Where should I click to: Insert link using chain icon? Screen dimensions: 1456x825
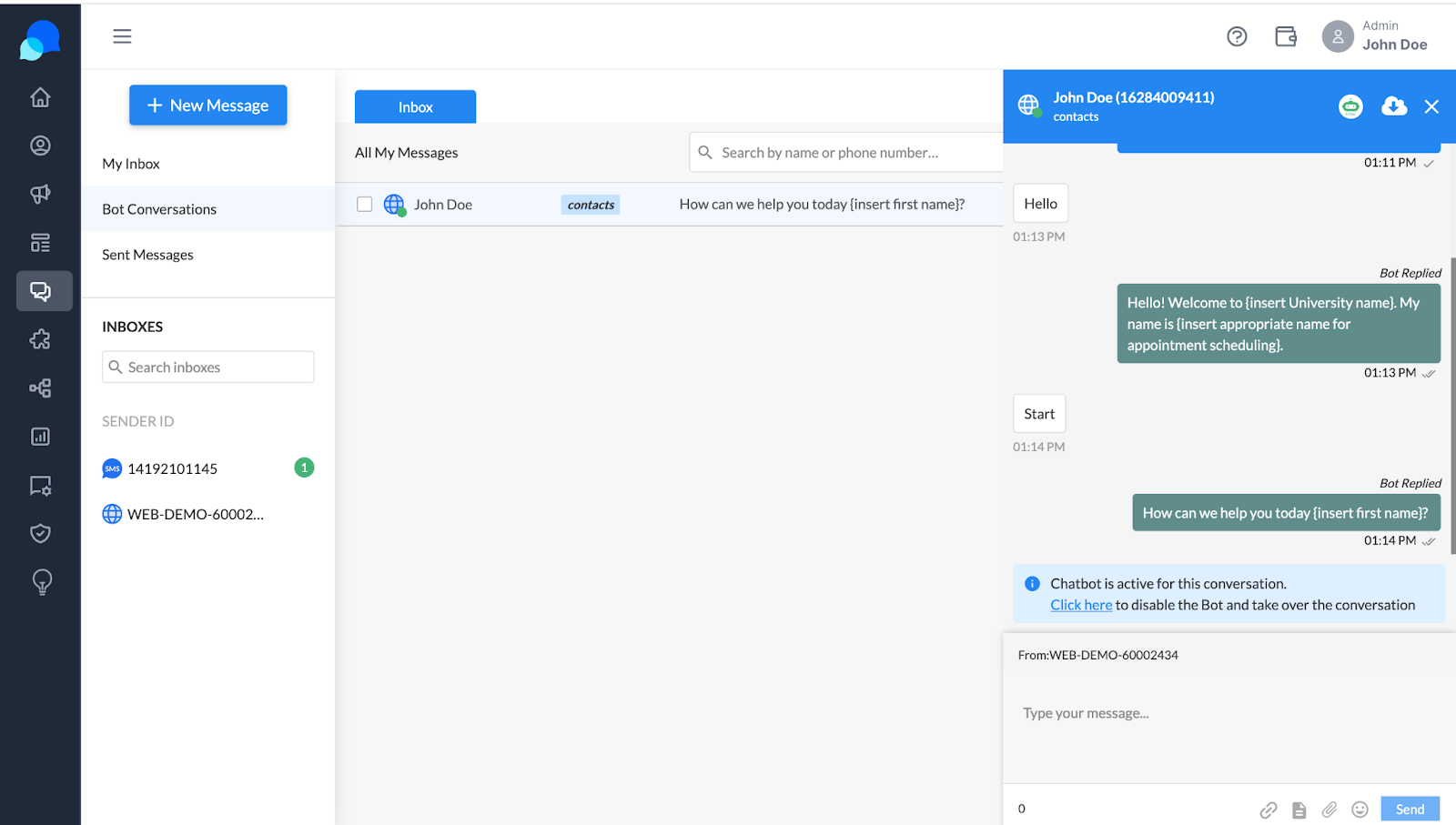point(1269,810)
